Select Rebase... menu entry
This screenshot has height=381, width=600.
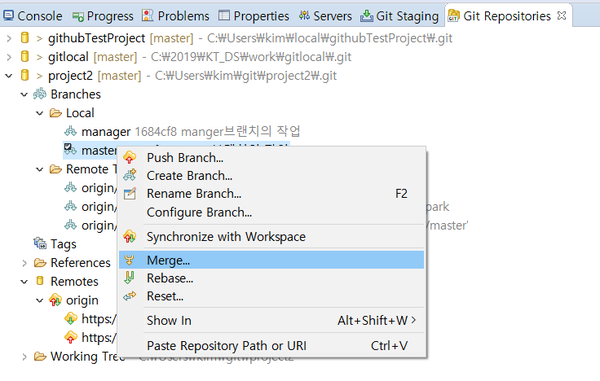(271, 278)
